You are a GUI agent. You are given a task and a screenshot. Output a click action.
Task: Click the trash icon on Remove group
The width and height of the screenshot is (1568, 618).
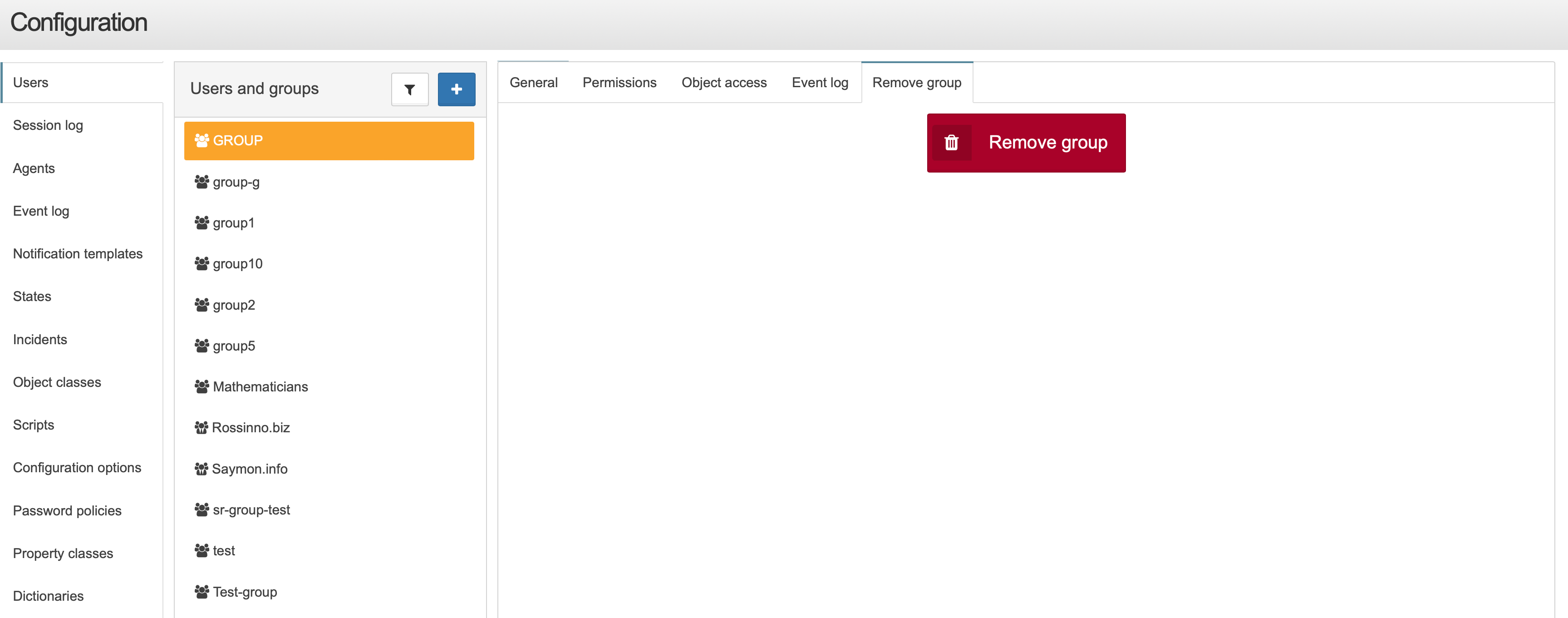pos(951,143)
